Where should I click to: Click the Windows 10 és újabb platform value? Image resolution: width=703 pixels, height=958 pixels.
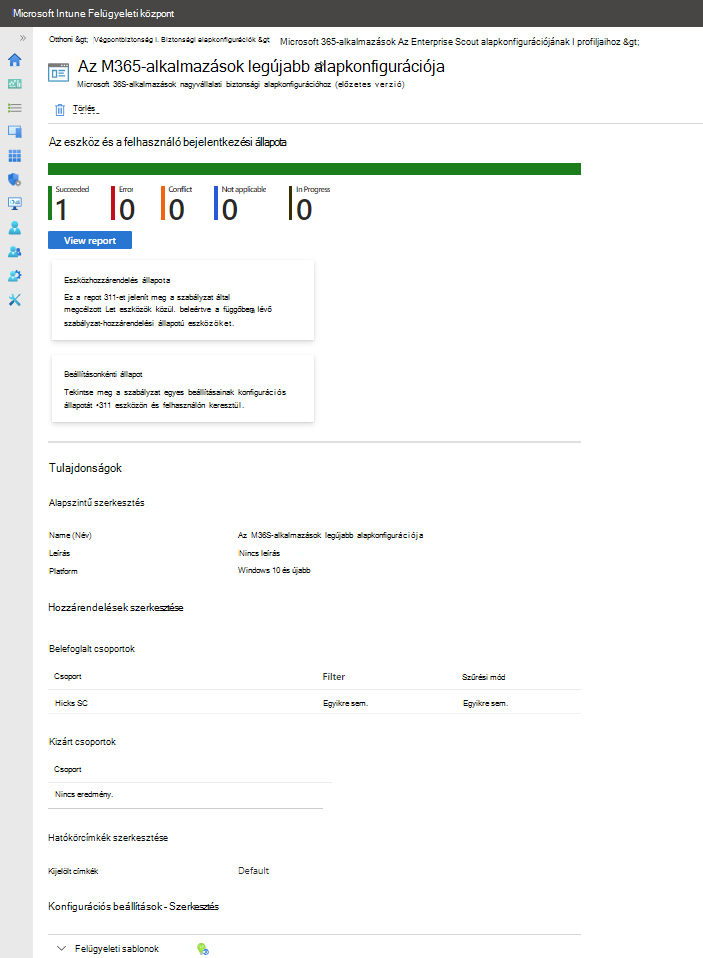[x=274, y=570]
